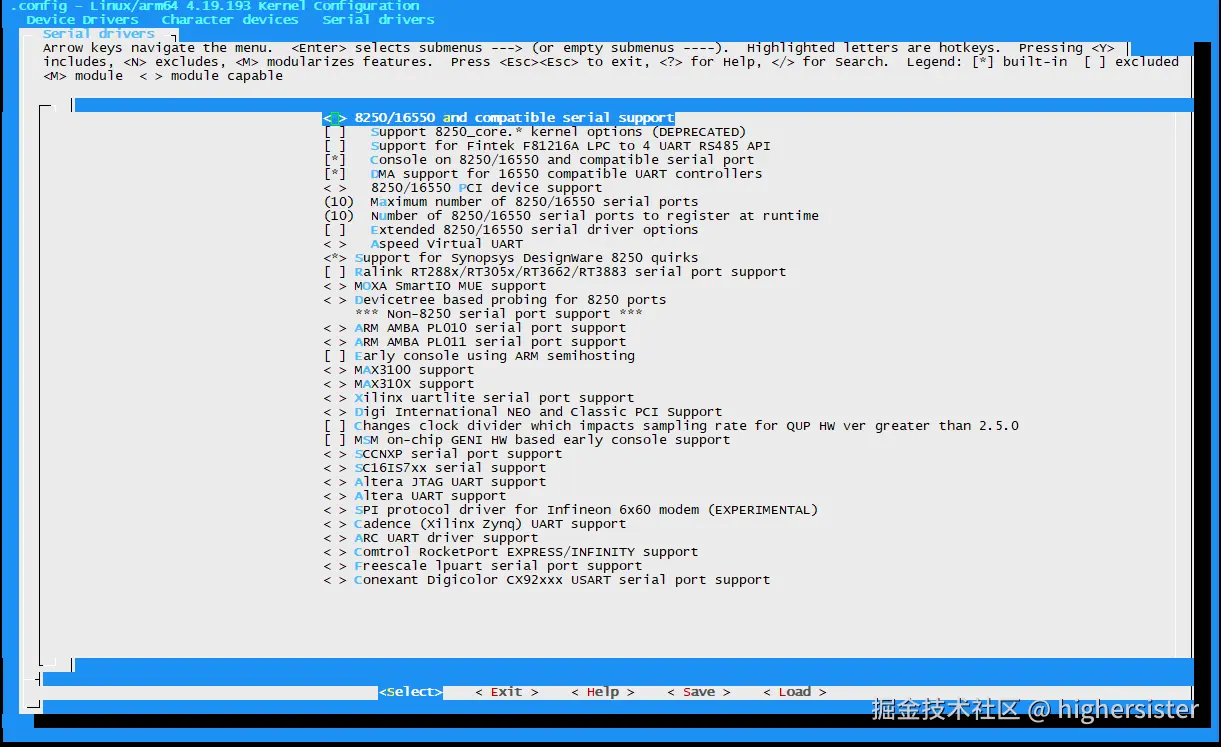The width and height of the screenshot is (1221, 747).
Task: Toggle MSM on-chip GENI early console support
Action: pyautogui.click(x=526, y=440)
